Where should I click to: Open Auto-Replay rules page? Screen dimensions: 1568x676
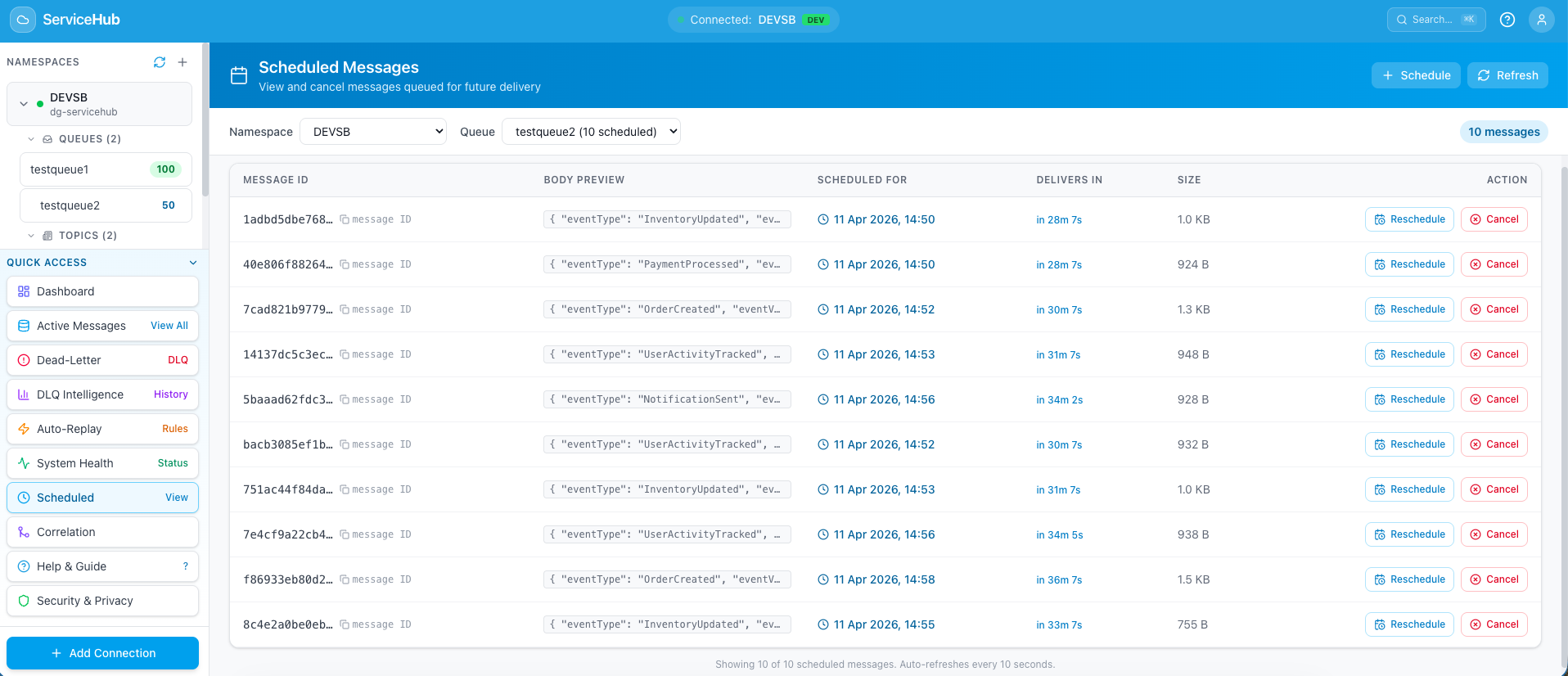(102, 429)
